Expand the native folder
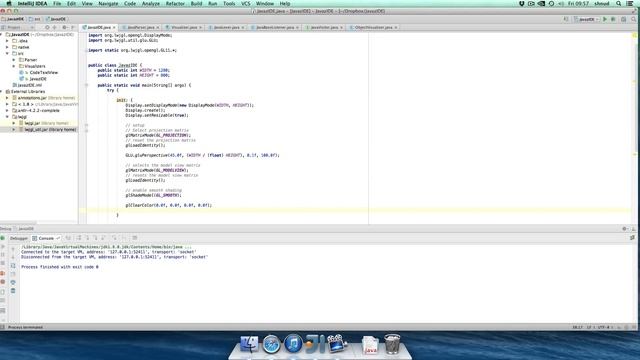Image resolution: width=640 pixels, height=360 pixels. 7,47
